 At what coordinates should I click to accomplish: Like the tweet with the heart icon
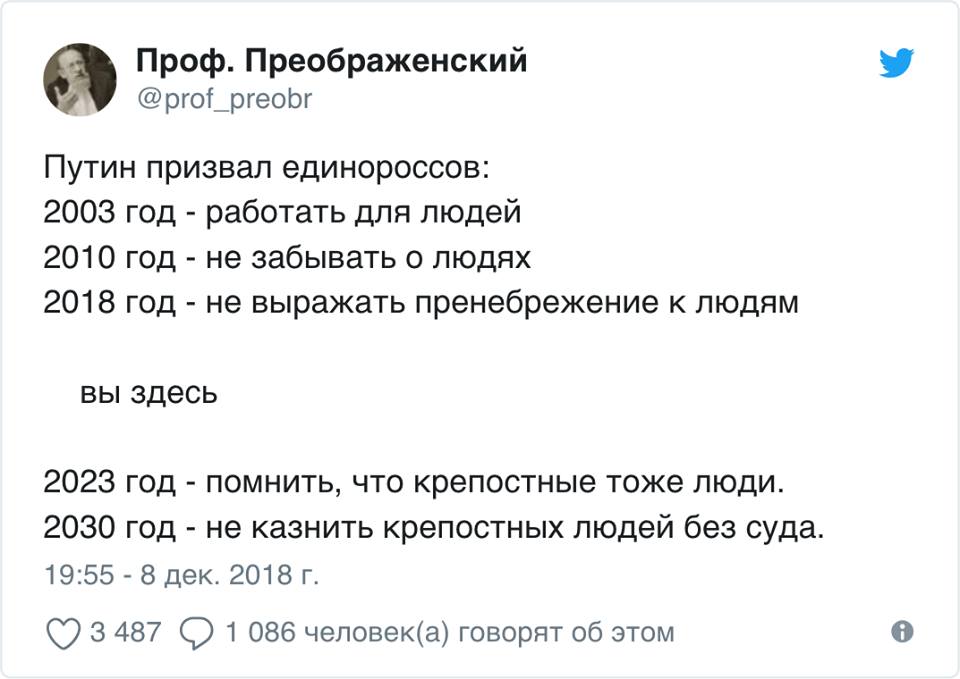coord(64,633)
